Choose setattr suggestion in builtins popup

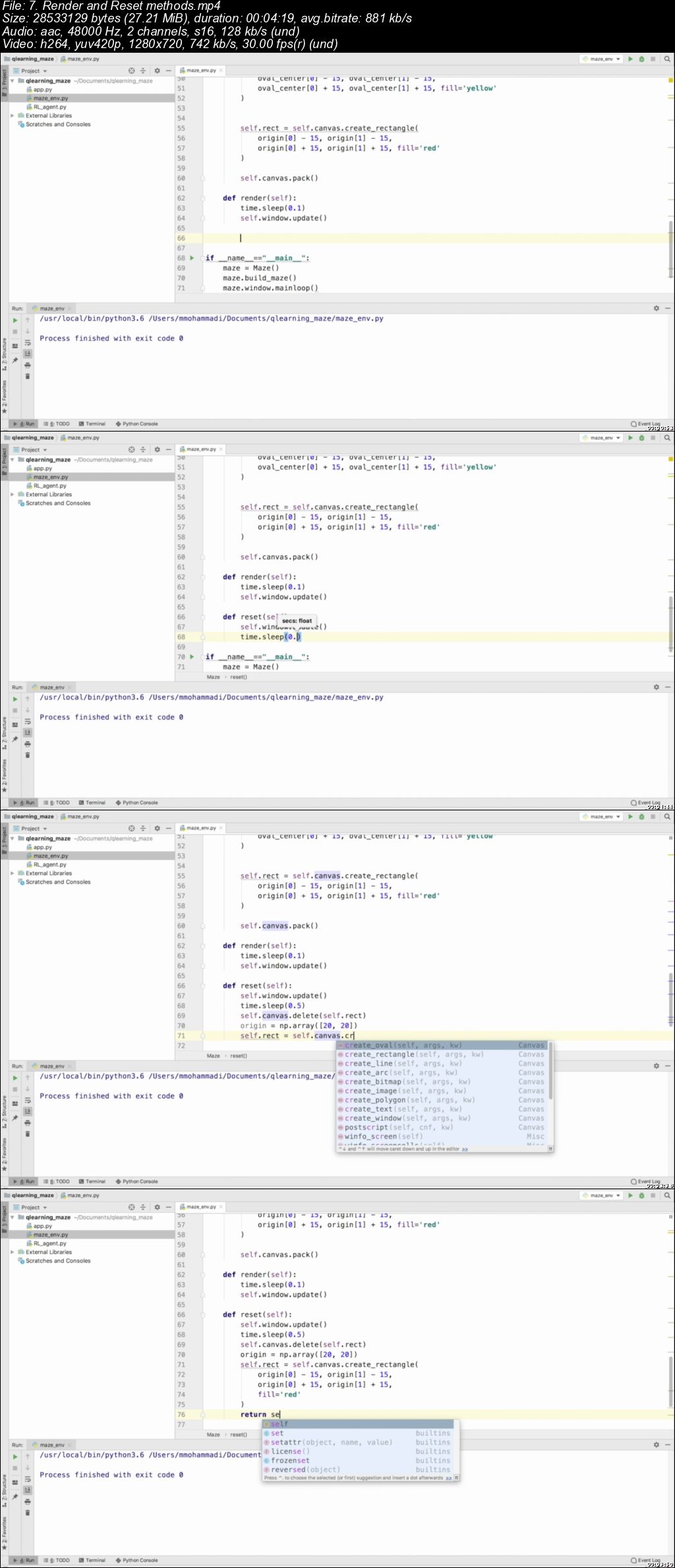(x=358, y=1442)
